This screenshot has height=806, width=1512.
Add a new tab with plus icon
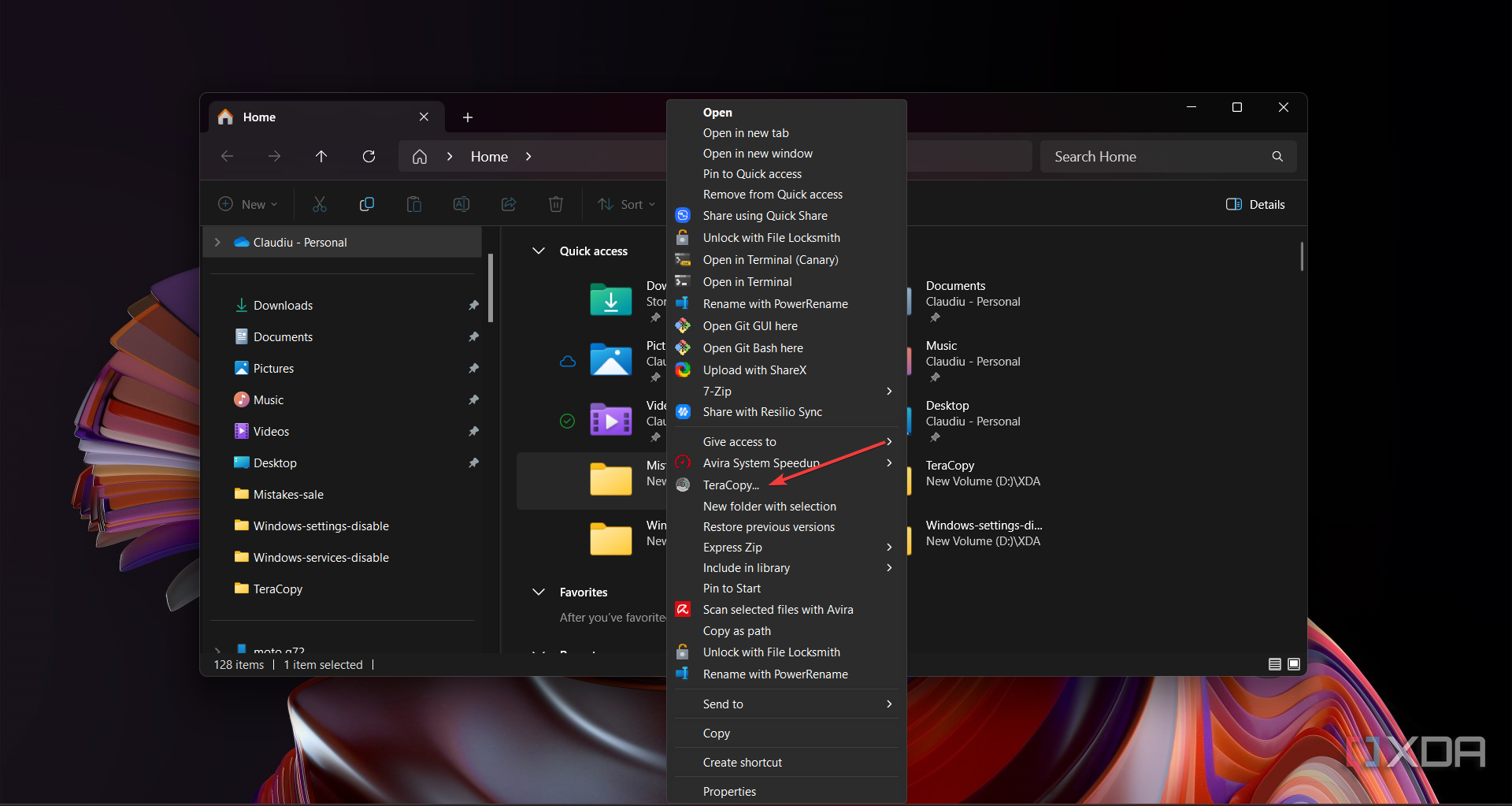click(468, 117)
